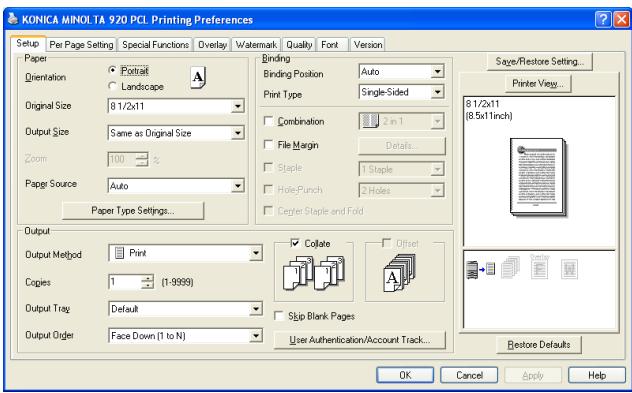Open the Print Type dropdown
The image size is (632, 393).
437,92
